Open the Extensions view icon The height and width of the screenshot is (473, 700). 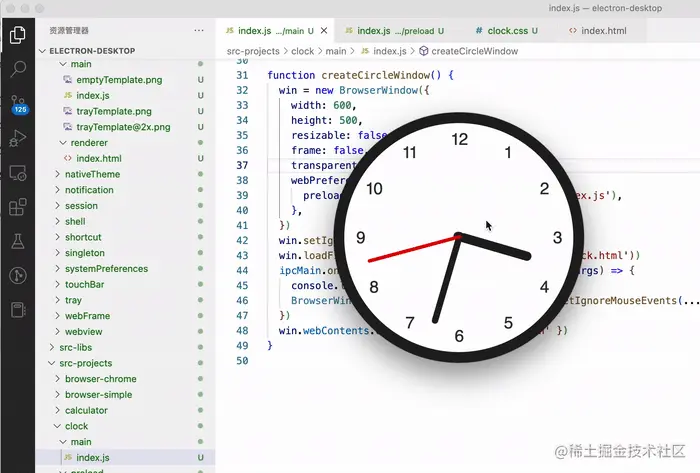pos(17,208)
